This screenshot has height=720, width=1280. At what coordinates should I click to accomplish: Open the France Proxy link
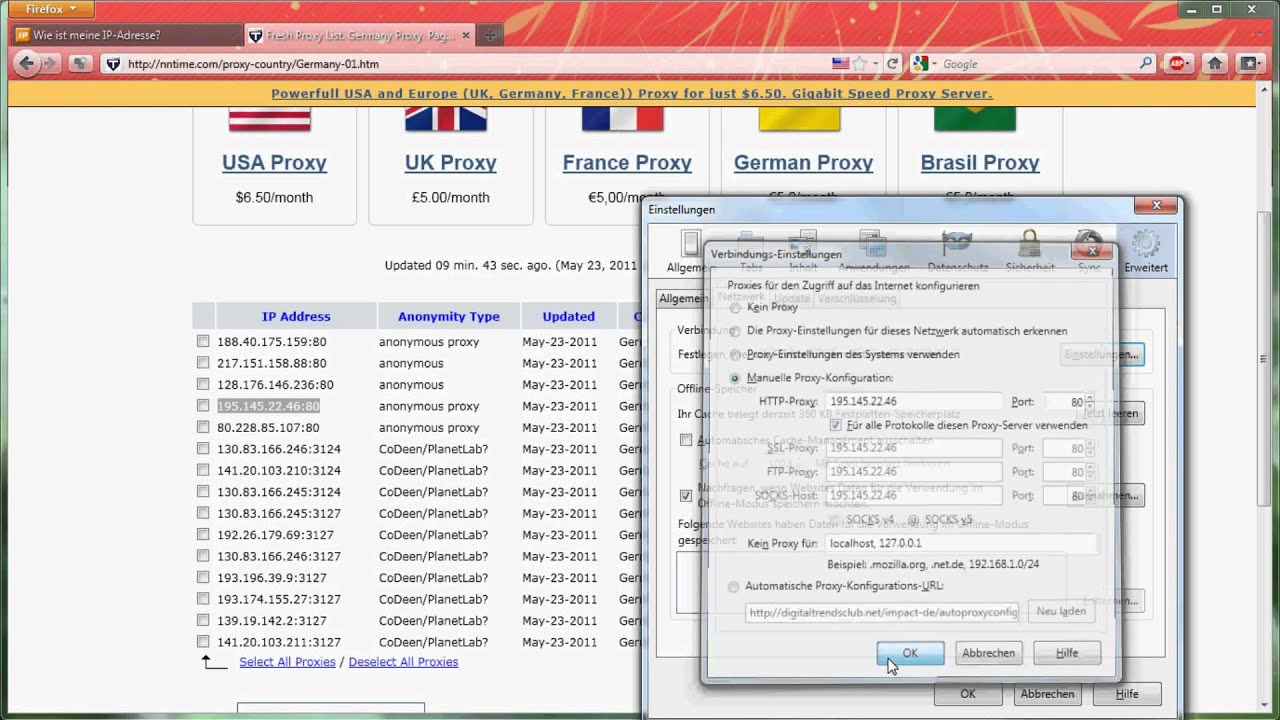tap(627, 162)
